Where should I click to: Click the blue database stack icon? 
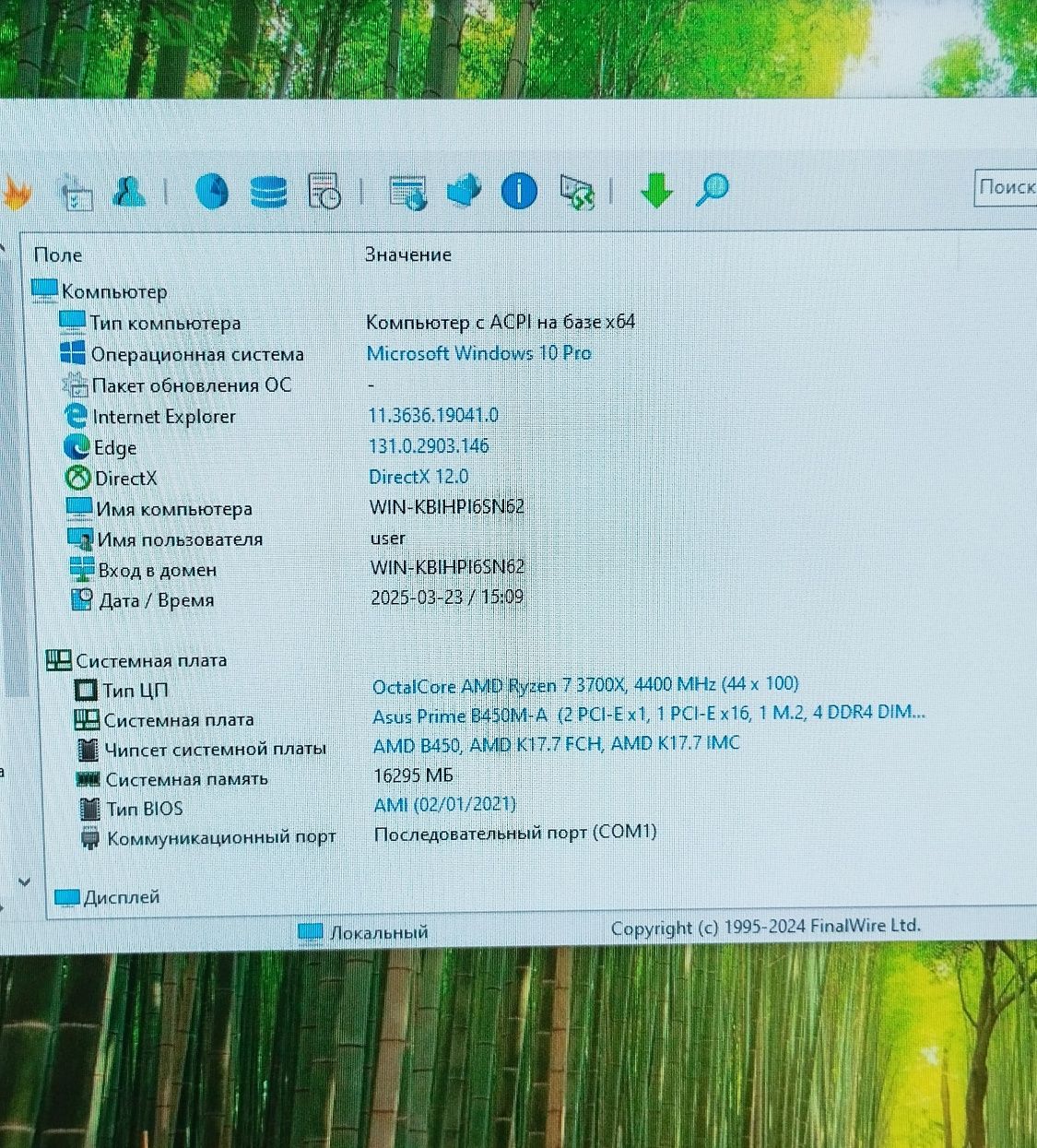tap(268, 192)
